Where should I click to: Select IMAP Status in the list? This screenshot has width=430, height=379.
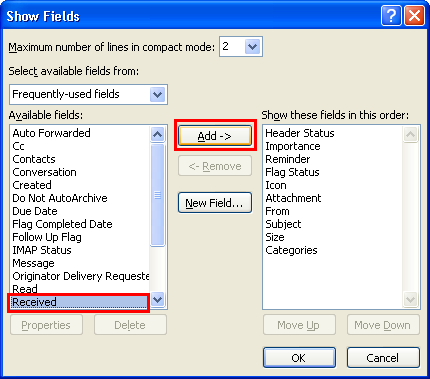click(x=42, y=250)
